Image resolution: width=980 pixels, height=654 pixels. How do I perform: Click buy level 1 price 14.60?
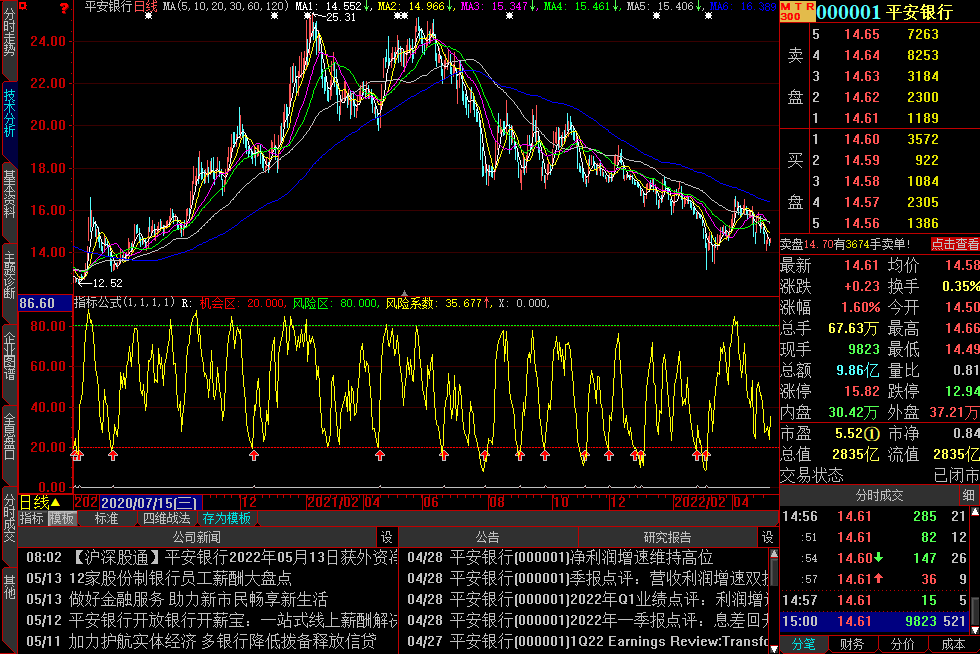click(862, 139)
